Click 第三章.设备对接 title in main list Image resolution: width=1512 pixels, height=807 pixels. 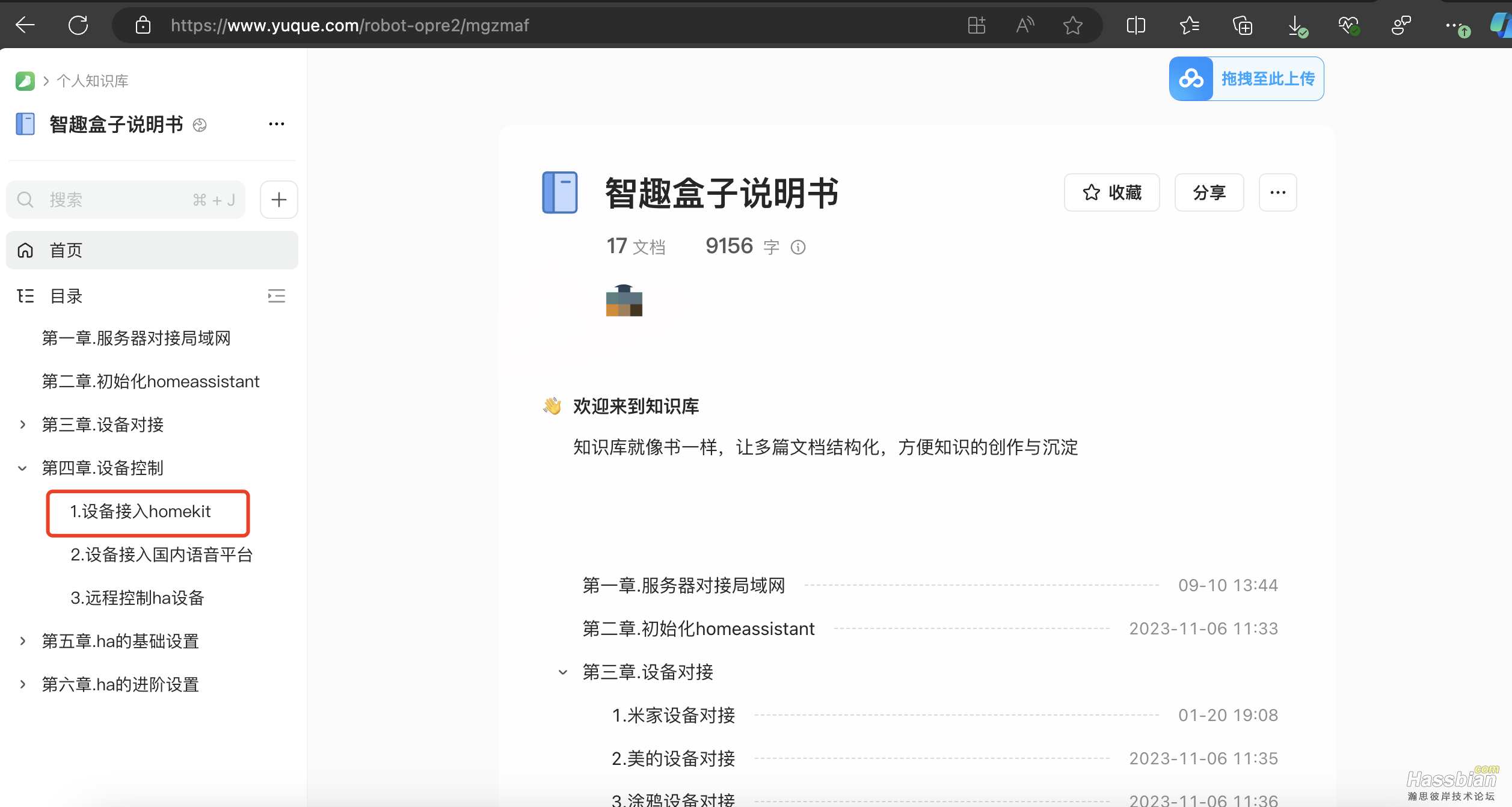click(x=648, y=672)
